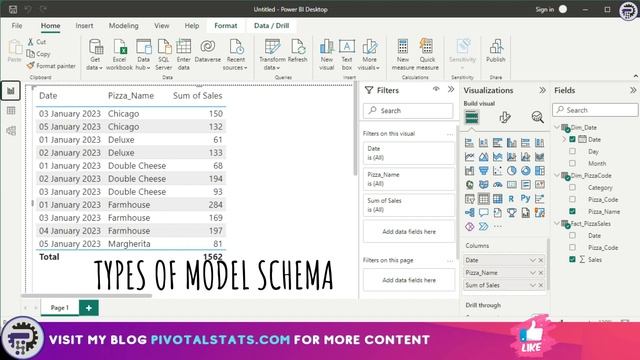This screenshot has width=640, height=360.
Task: Switch visual to Matrix
Action: click(x=498, y=199)
